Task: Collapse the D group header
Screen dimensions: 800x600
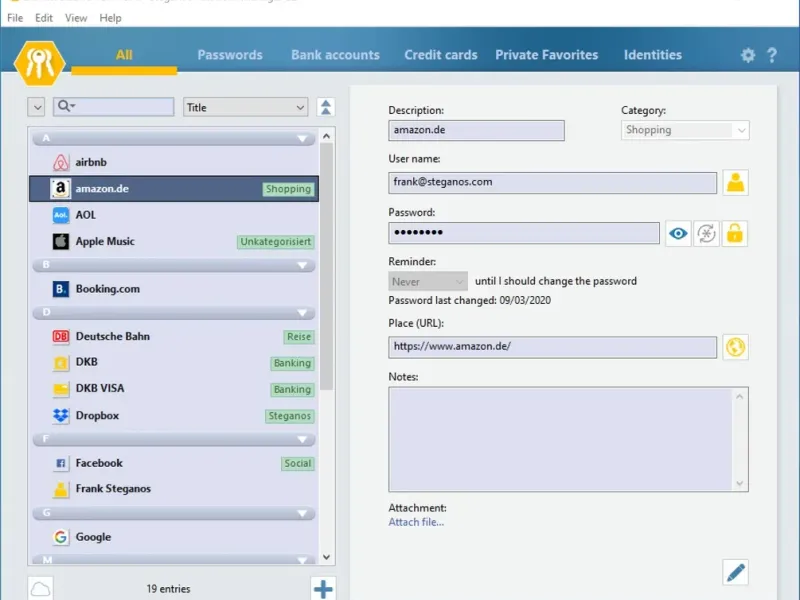Action: (173, 312)
